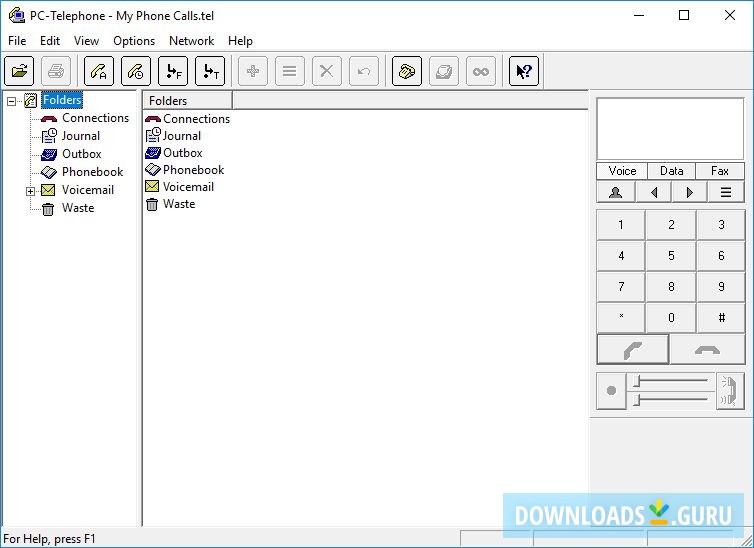The width and height of the screenshot is (754, 548).
Task: Switch to Voice mode
Action: (x=622, y=171)
